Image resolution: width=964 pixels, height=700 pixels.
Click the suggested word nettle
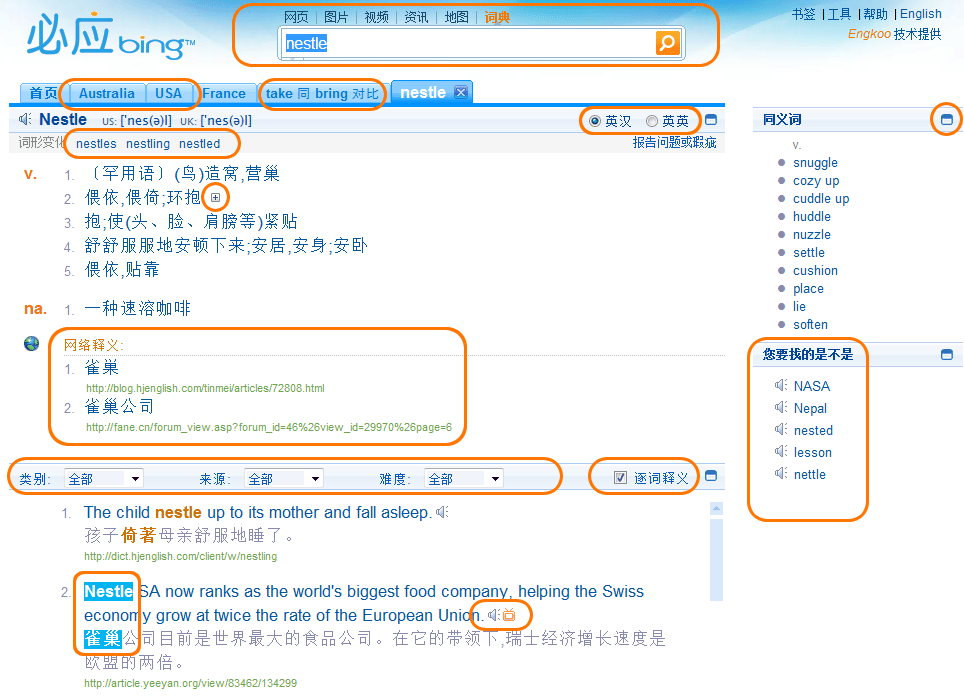tap(810, 474)
